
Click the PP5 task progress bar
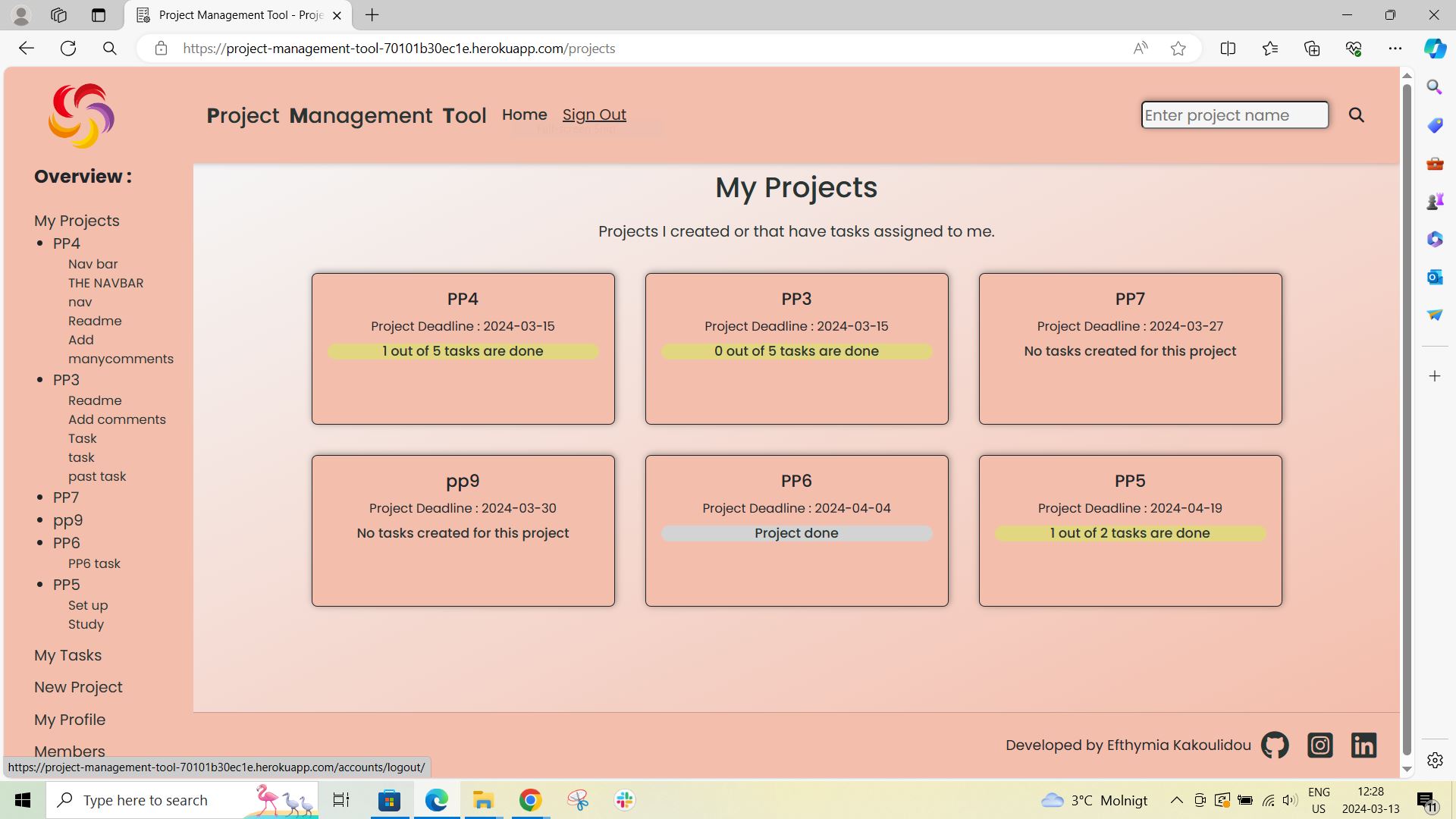coord(1130,533)
